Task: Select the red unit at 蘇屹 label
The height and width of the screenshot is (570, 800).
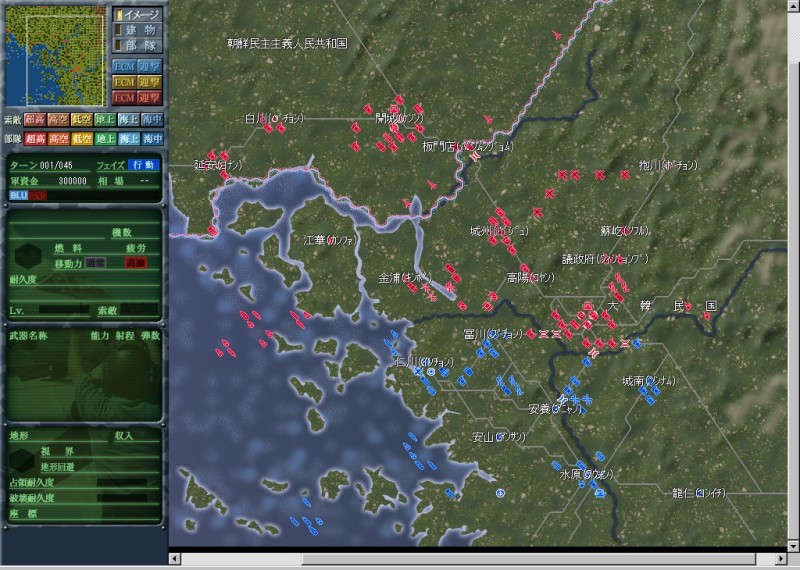Action: (x=627, y=231)
